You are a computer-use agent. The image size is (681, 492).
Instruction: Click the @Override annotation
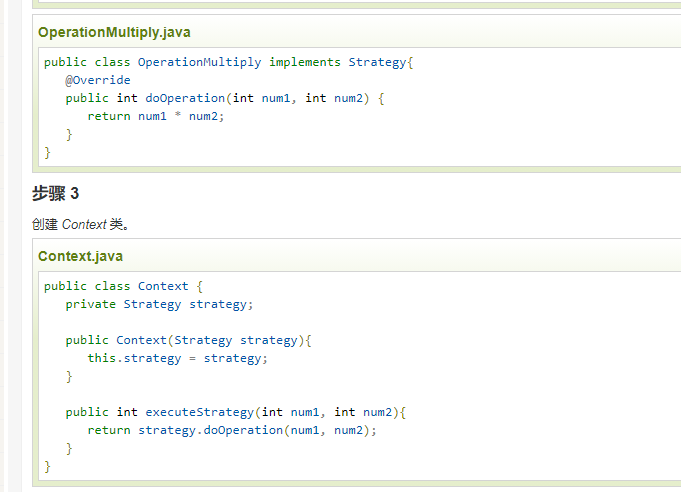98,80
